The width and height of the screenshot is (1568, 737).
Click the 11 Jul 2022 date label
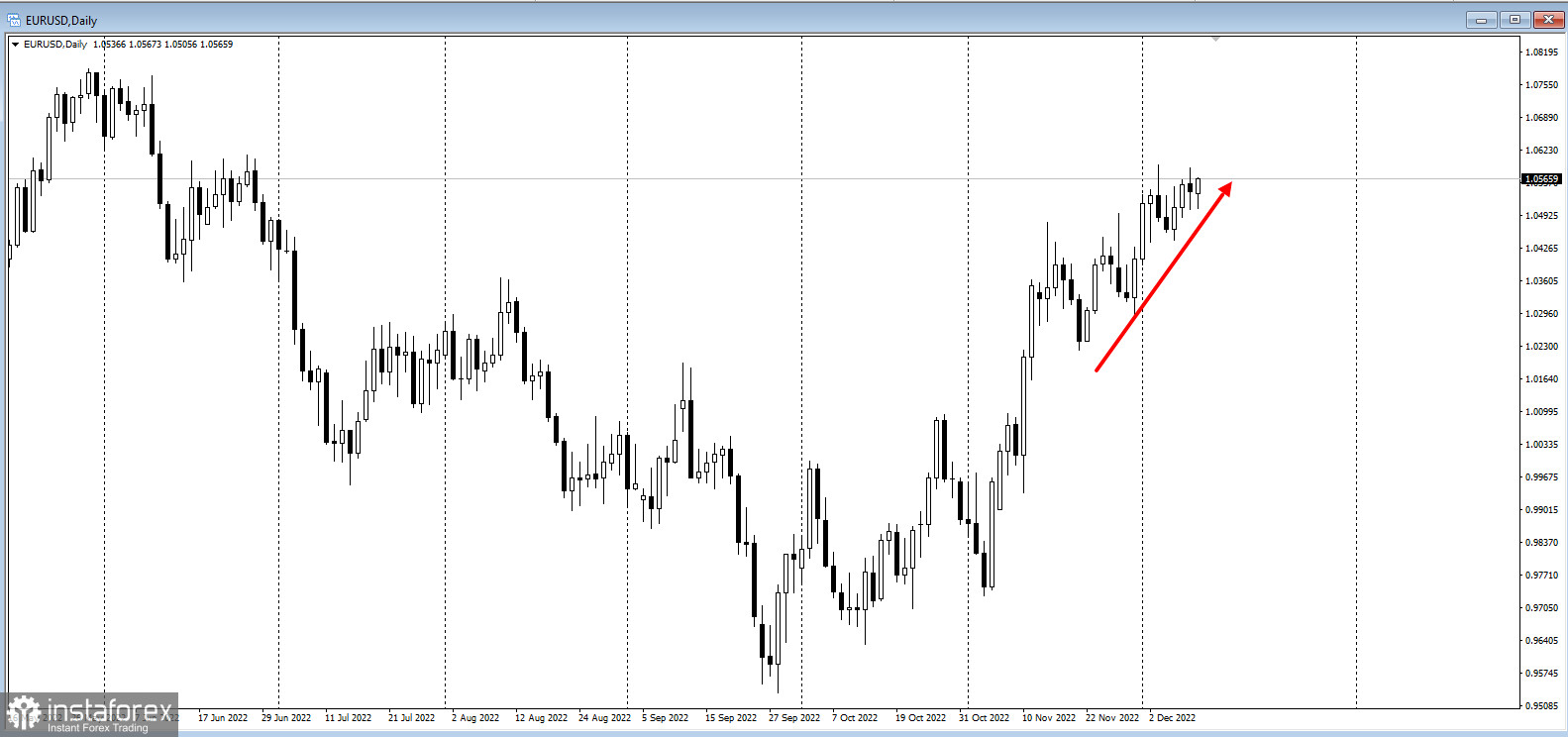[349, 718]
